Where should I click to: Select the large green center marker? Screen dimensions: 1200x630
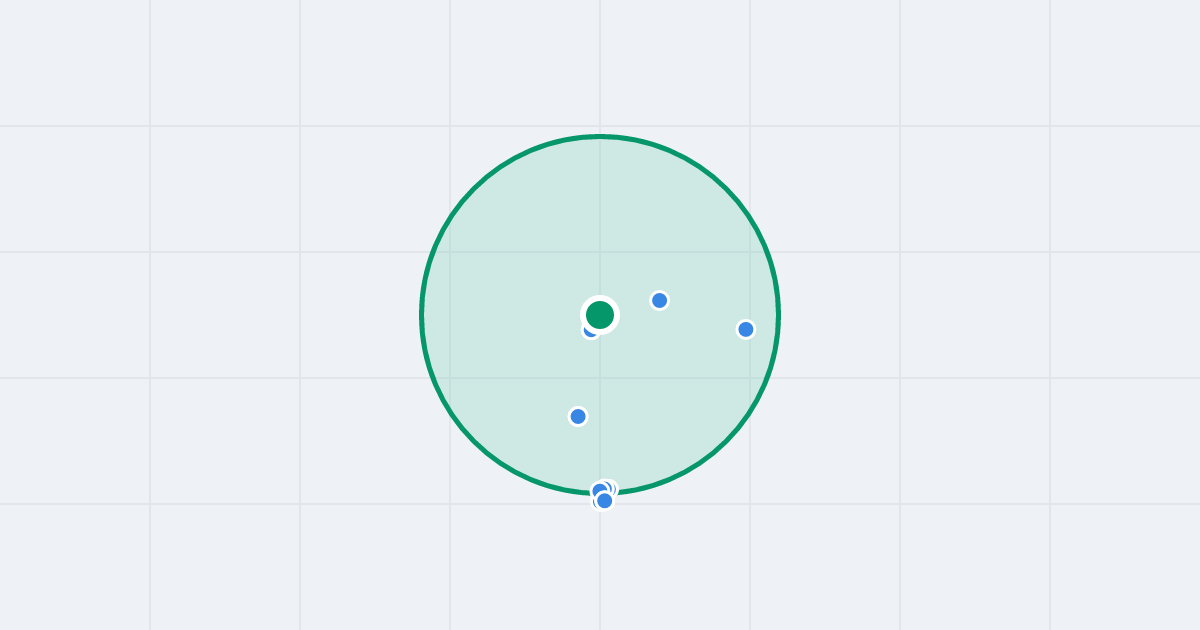click(600, 315)
